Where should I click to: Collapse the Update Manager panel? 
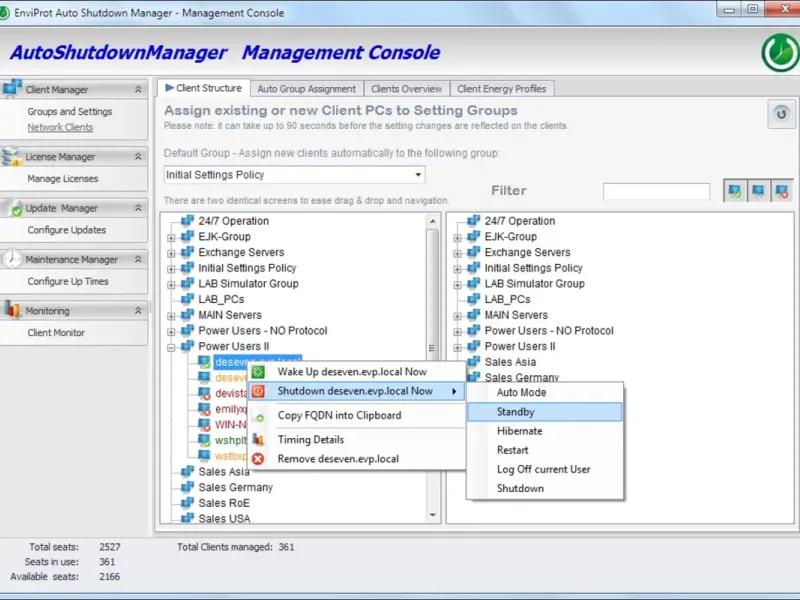coord(138,208)
